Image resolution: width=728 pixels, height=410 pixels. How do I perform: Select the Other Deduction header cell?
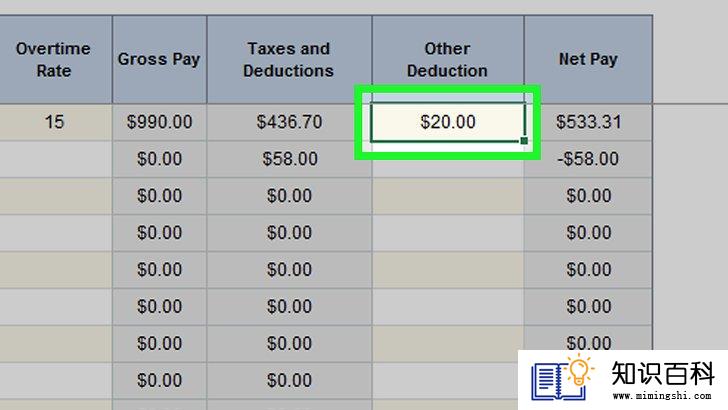[448, 59]
